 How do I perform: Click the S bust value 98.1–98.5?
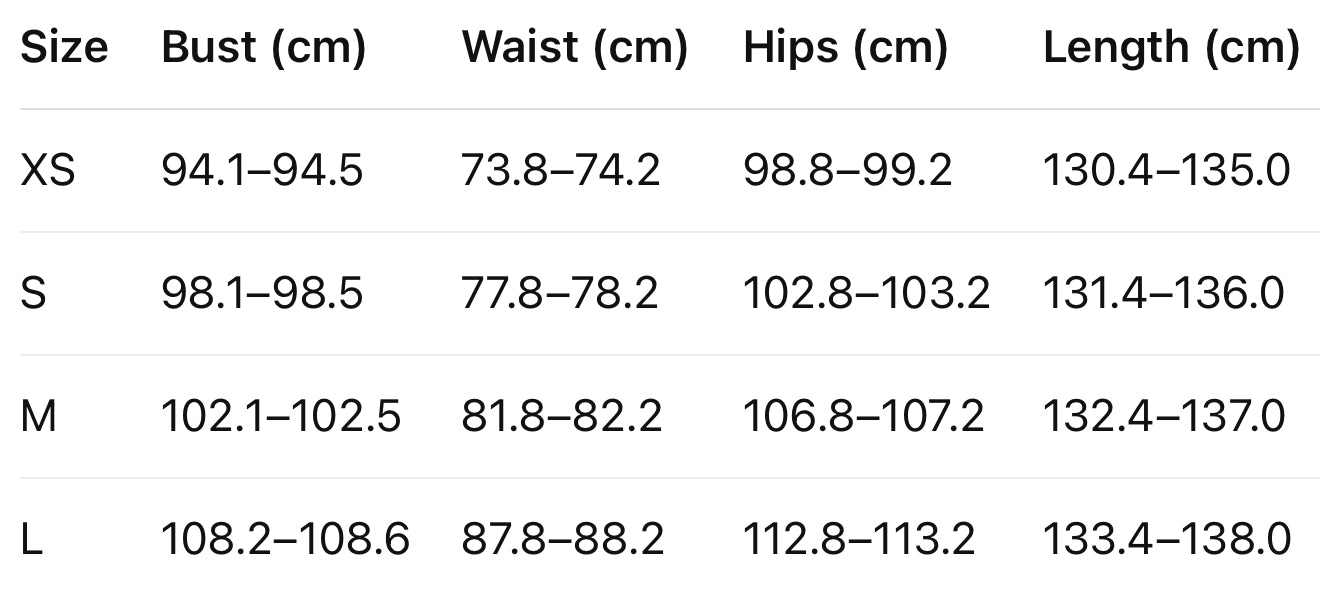point(262,294)
